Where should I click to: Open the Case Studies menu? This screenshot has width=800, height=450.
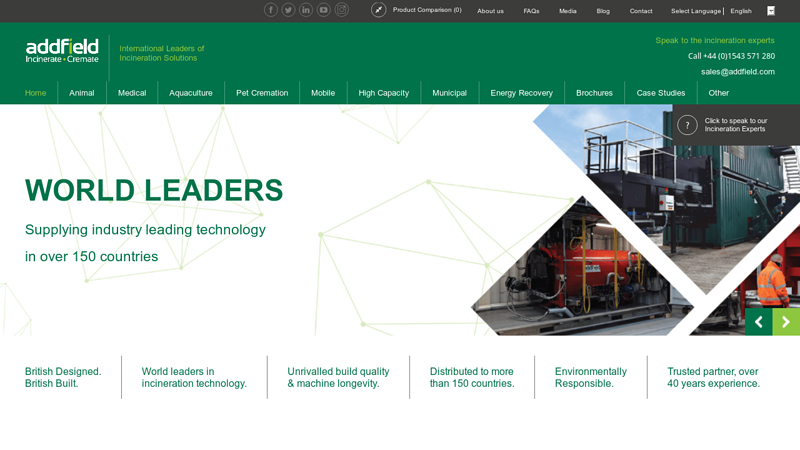tap(661, 93)
